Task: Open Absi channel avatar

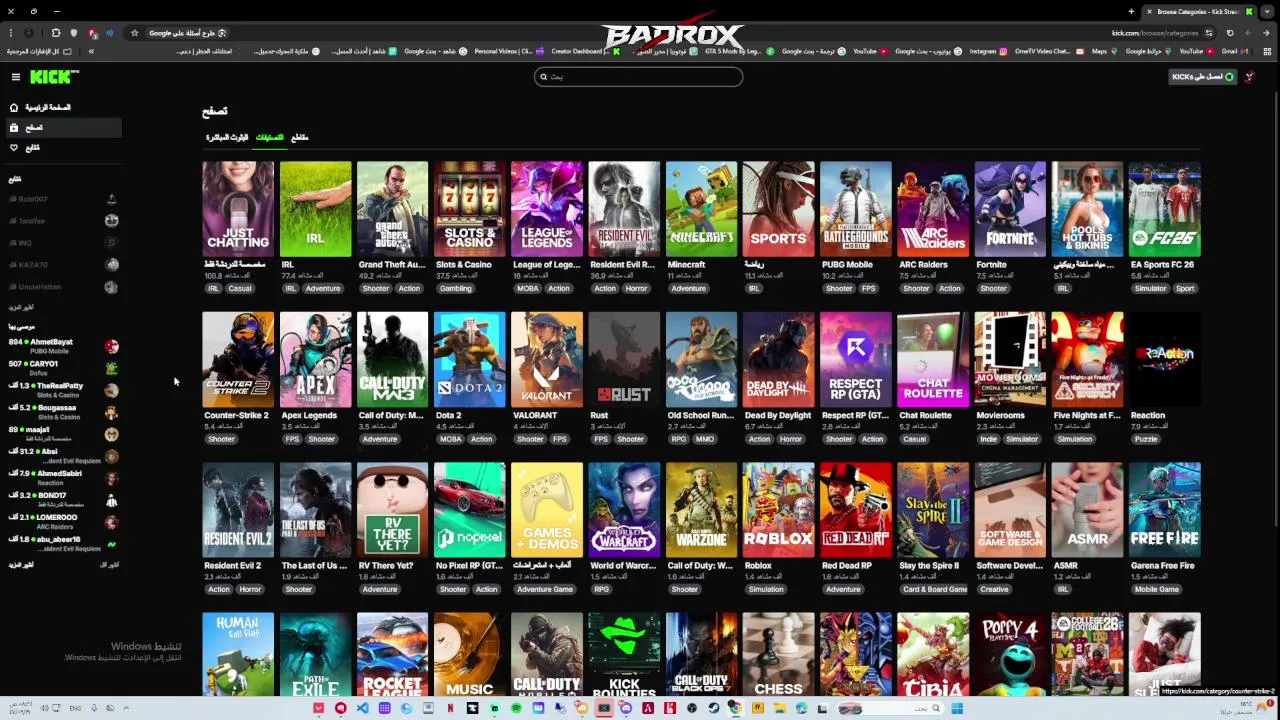Action: tap(111, 456)
